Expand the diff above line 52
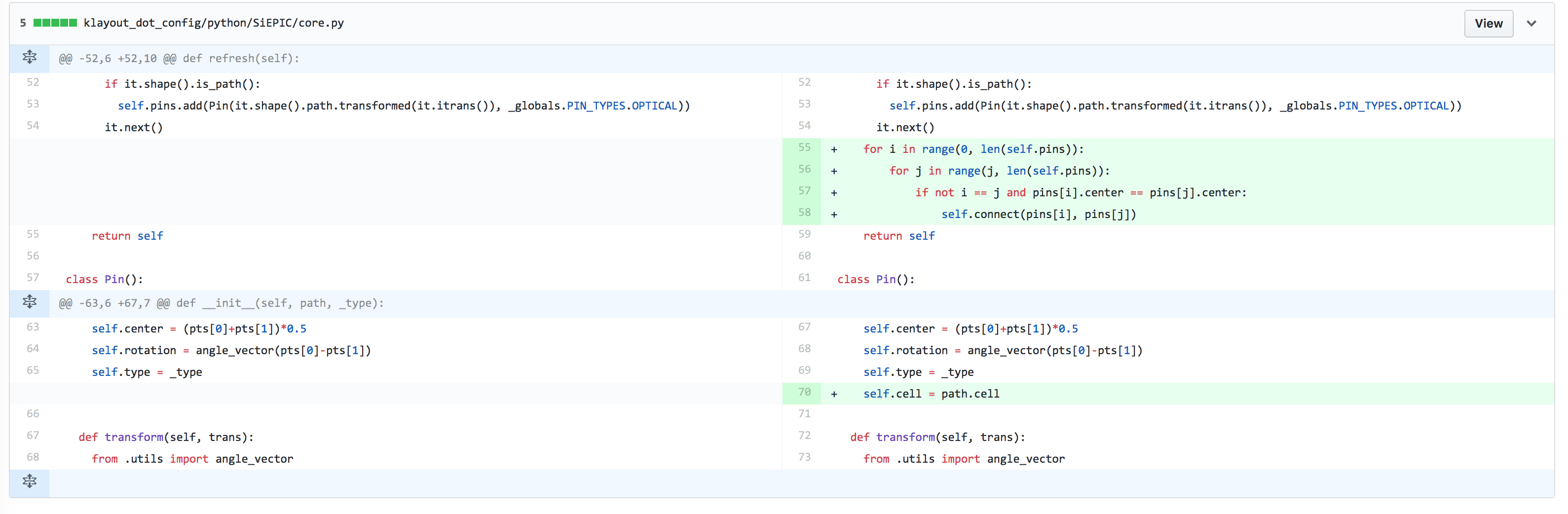Image resolution: width=1568 pixels, height=514 pixels. pyautogui.click(x=29, y=58)
